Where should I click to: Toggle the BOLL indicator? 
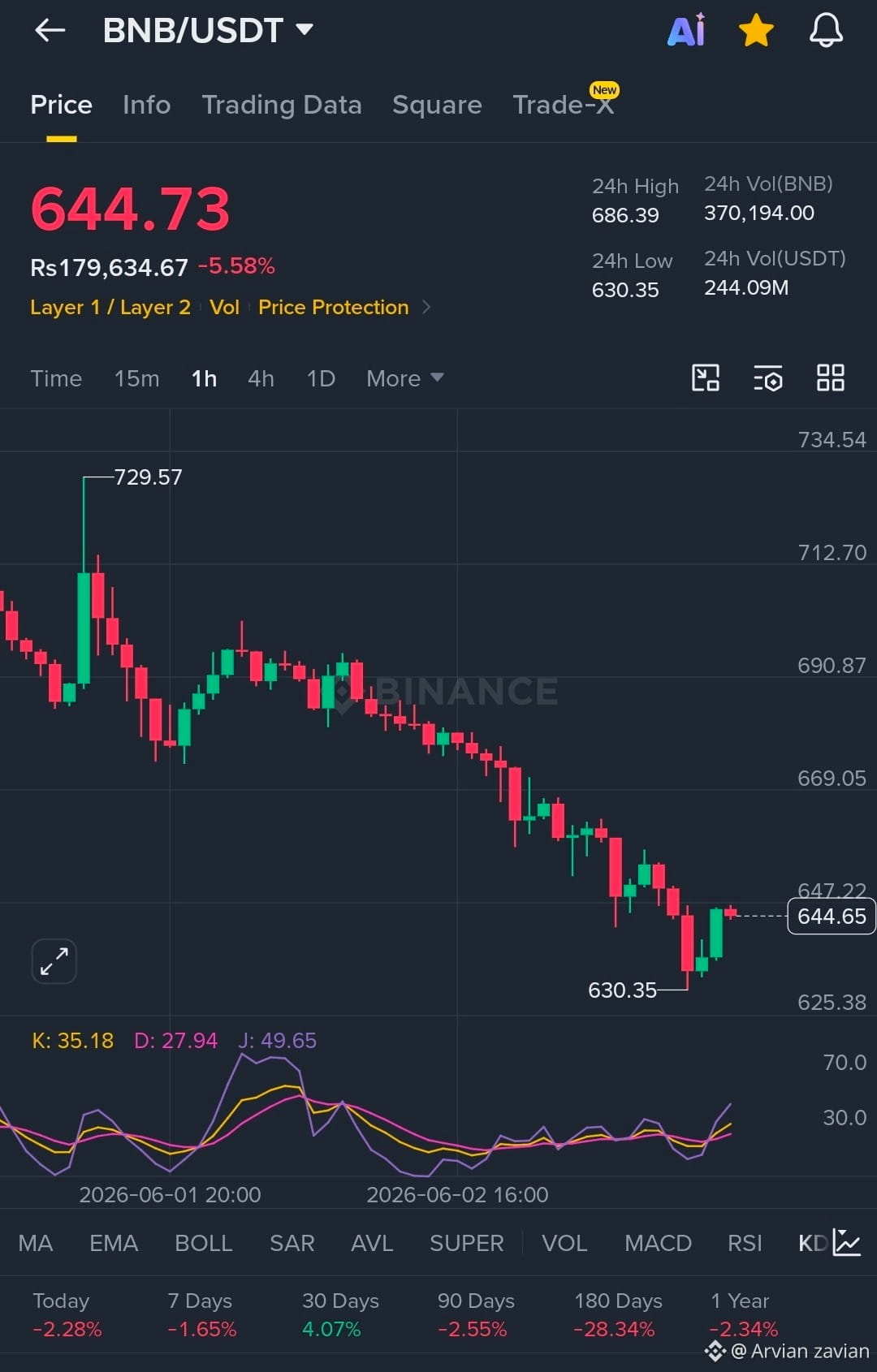click(204, 1243)
